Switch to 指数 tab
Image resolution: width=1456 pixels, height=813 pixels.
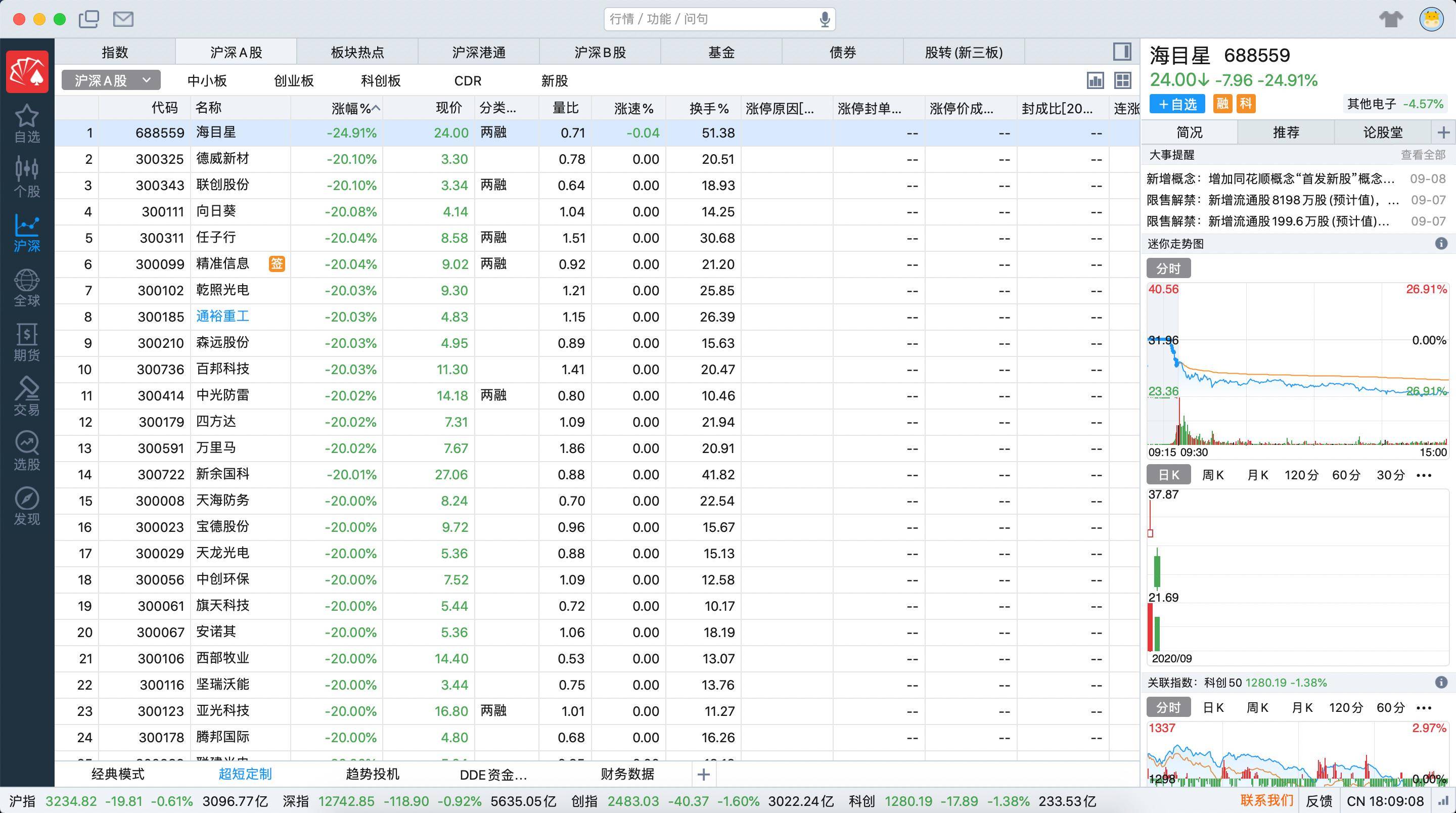click(x=115, y=52)
